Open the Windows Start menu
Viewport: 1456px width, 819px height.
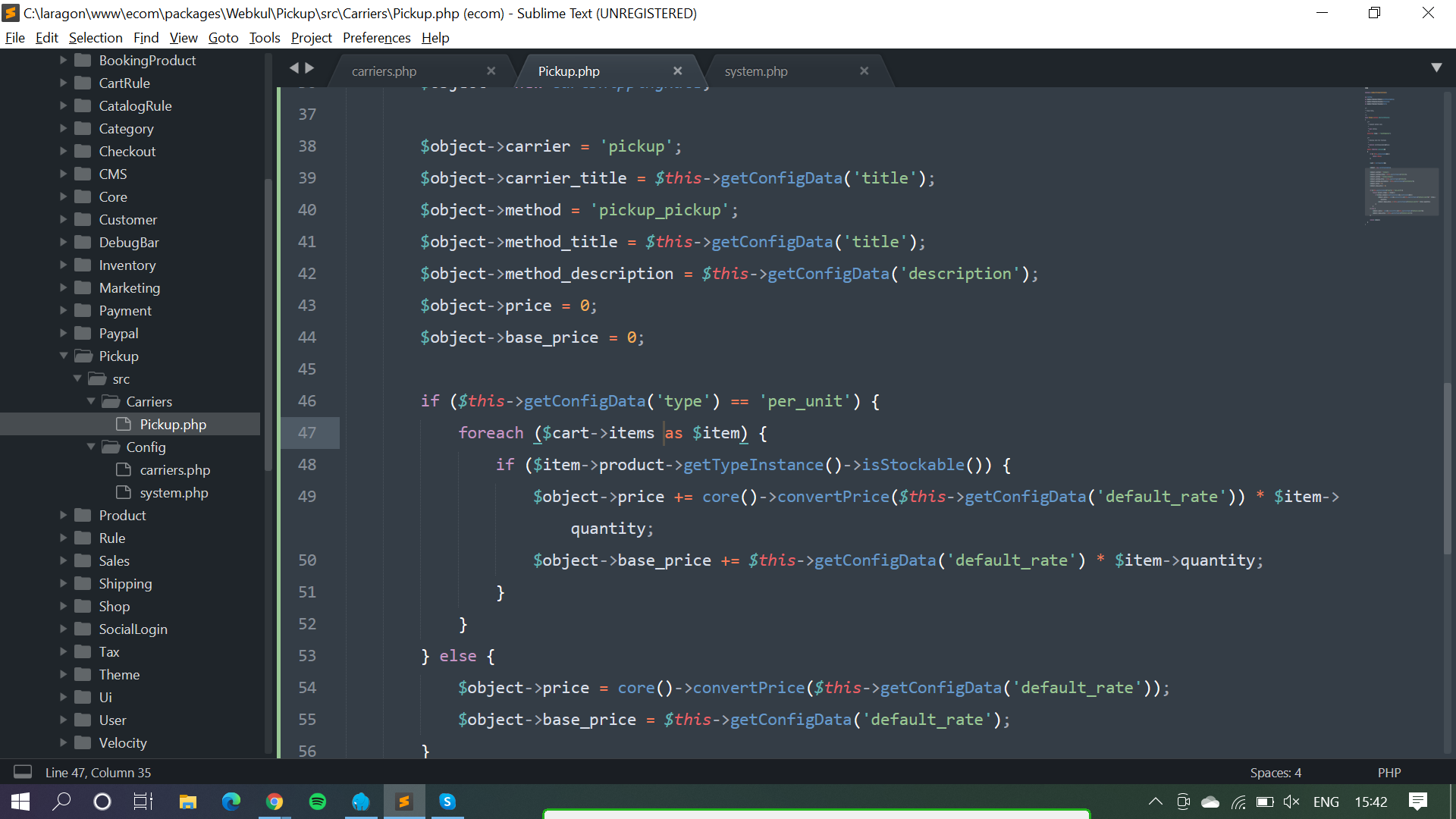(20, 802)
